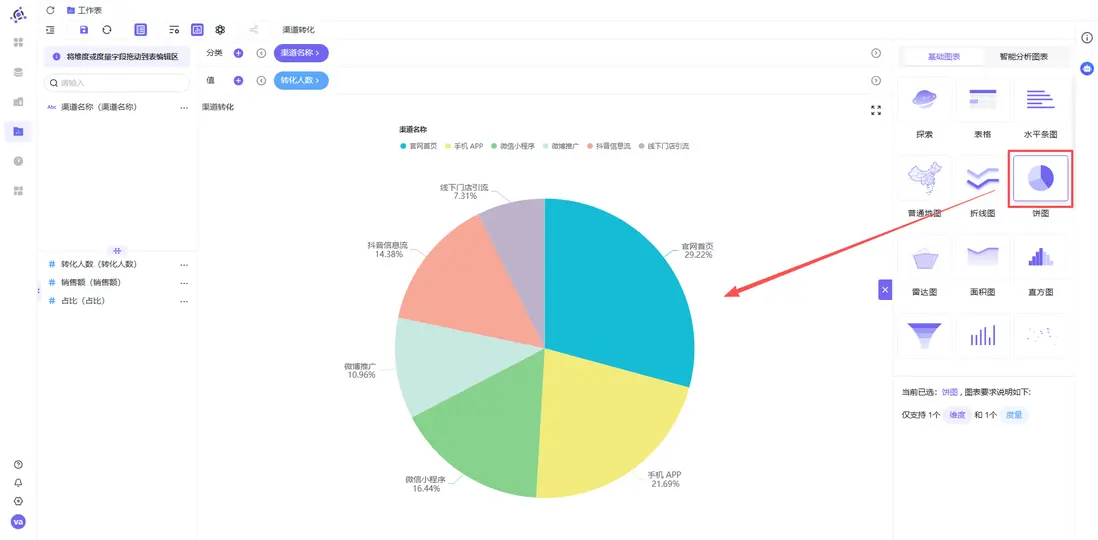Toggle the field panel layout icon
Viewport: 1098px width, 540px height.
coord(141,30)
